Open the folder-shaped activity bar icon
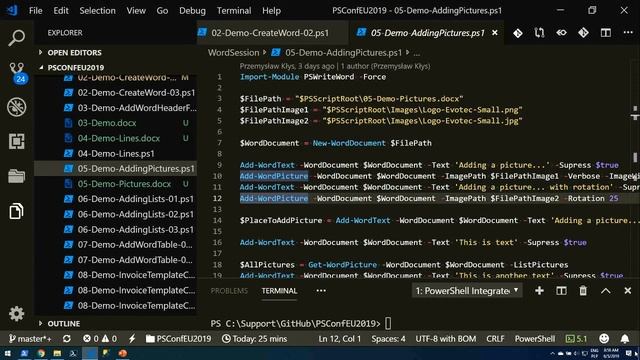 coord(16,176)
